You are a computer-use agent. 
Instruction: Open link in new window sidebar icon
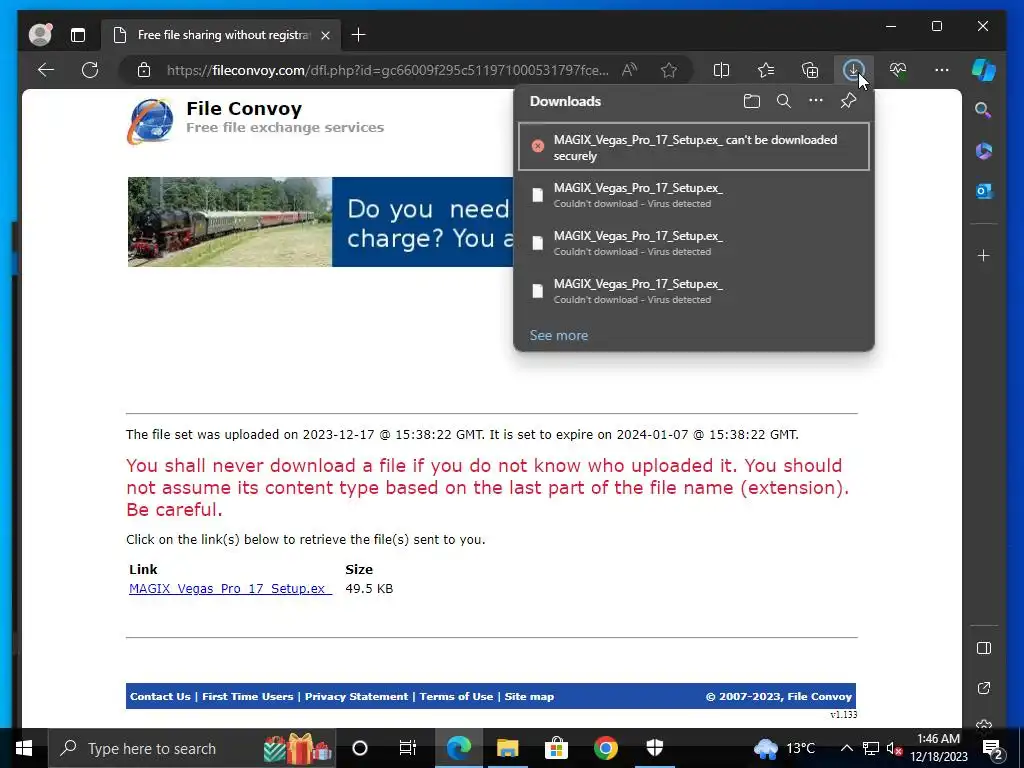click(984, 688)
